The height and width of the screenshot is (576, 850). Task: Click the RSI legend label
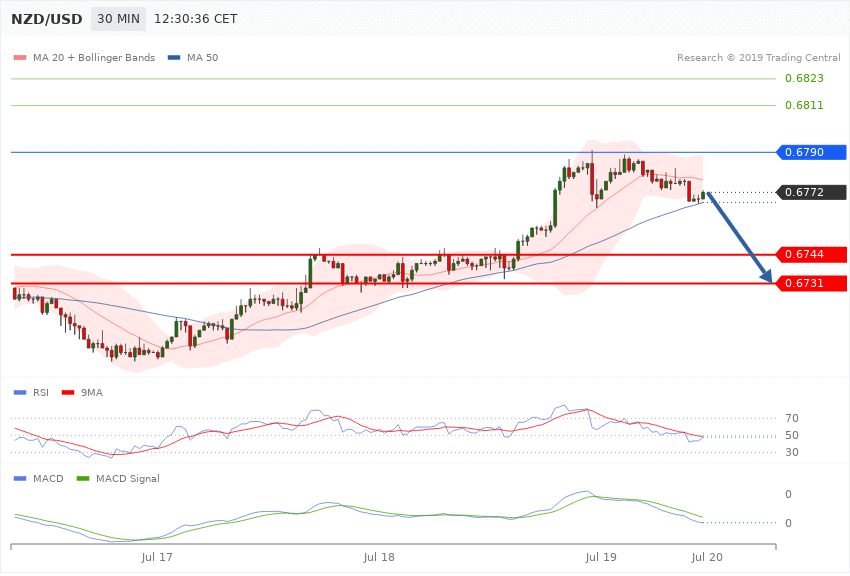(41, 392)
